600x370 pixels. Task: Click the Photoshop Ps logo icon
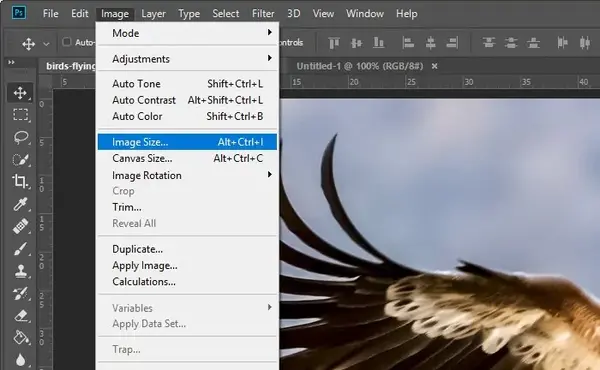(x=19, y=13)
